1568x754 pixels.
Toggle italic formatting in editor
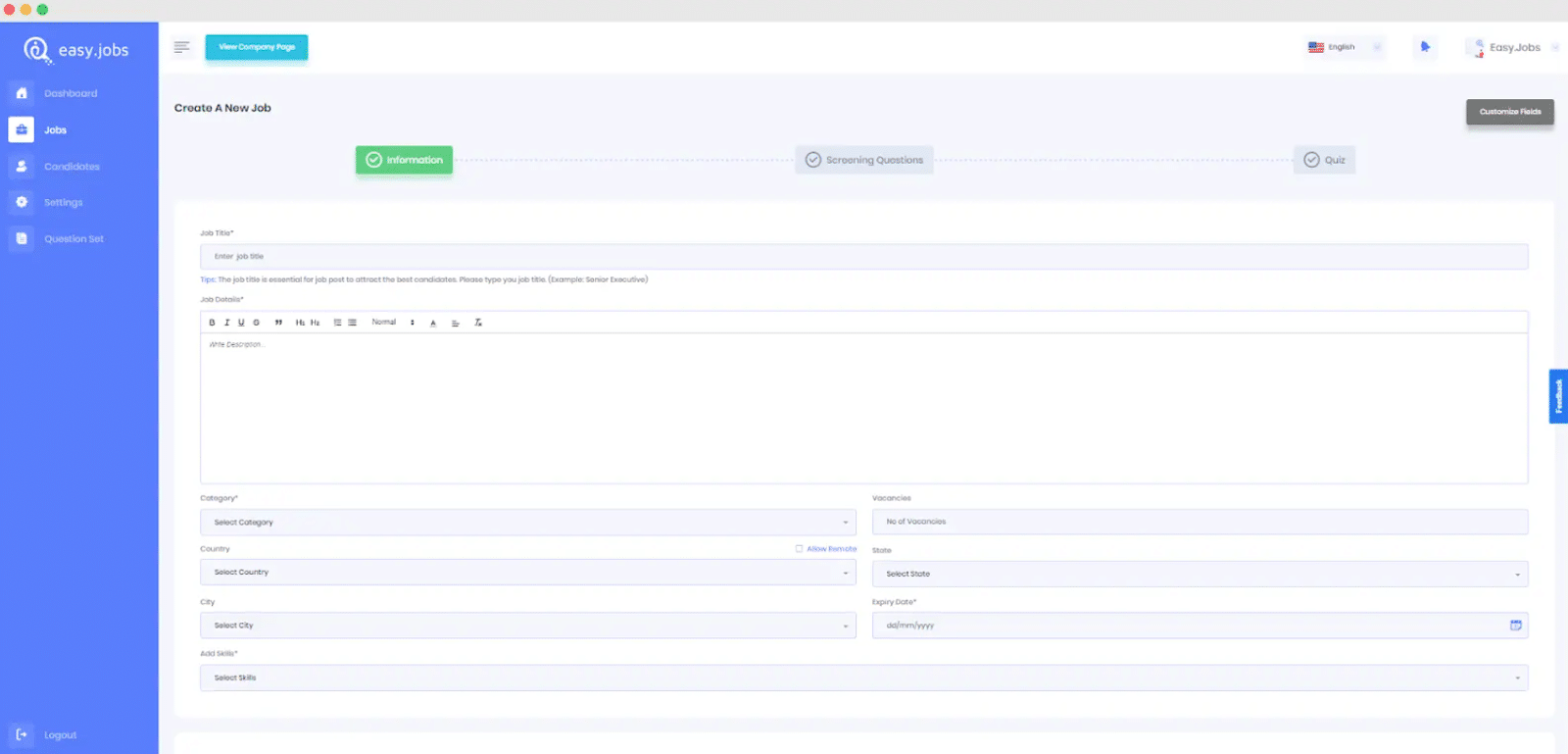pos(226,323)
